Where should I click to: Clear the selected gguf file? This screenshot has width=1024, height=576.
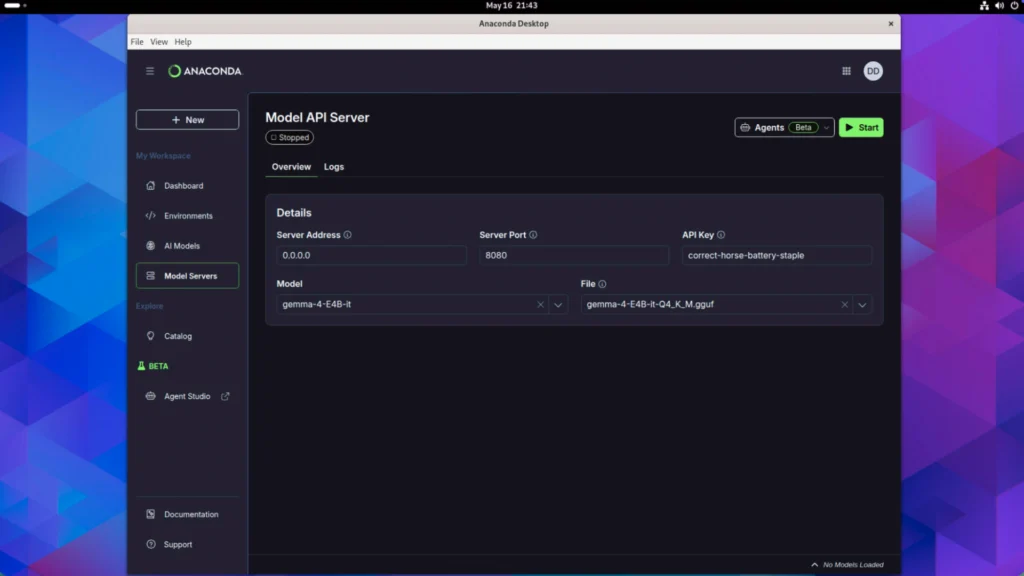click(x=844, y=305)
